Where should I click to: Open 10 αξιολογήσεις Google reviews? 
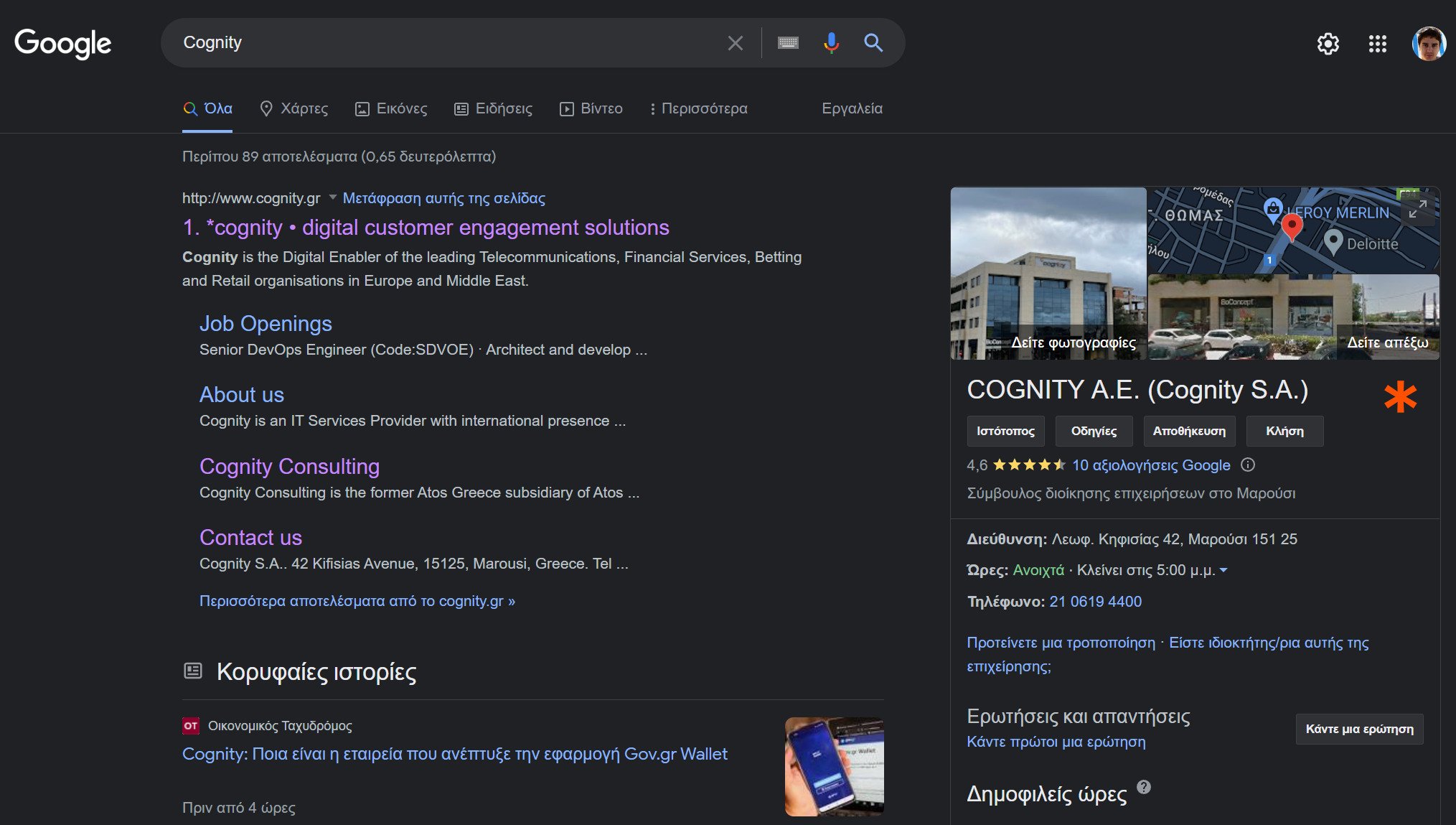point(1151,465)
